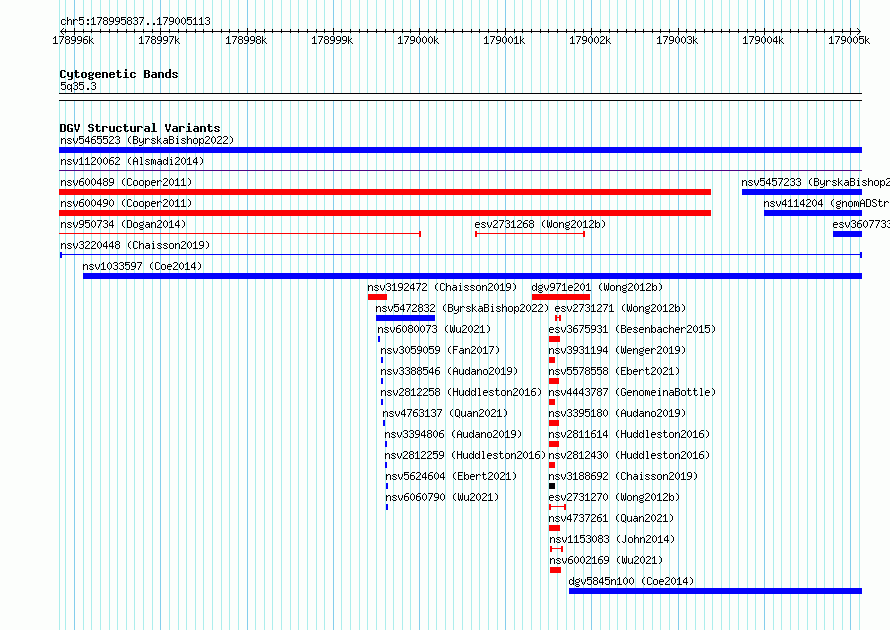Select esv2731270 (Wong2012b) label
This screenshot has height=630, width=890.
click(x=614, y=497)
